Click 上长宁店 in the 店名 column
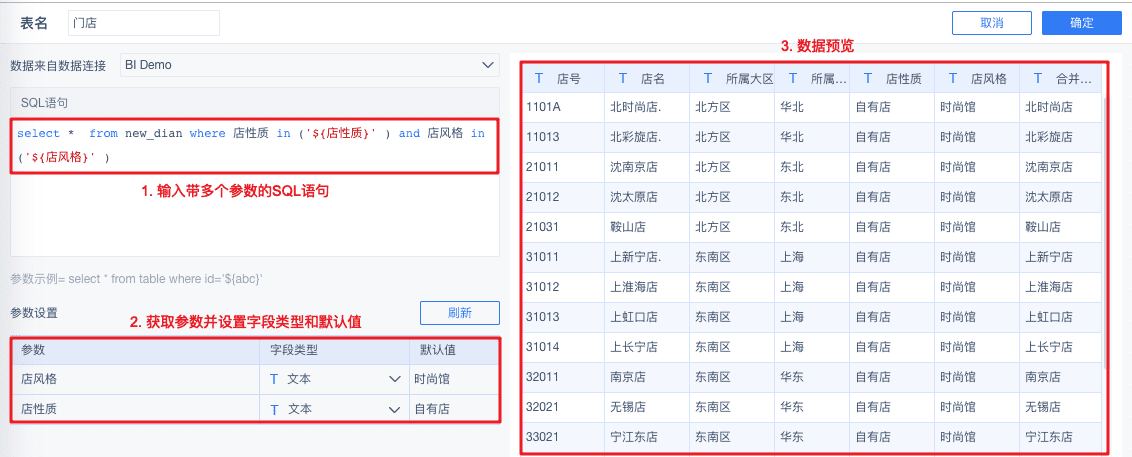Screen dimensions: 1132x457 [647, 347]
